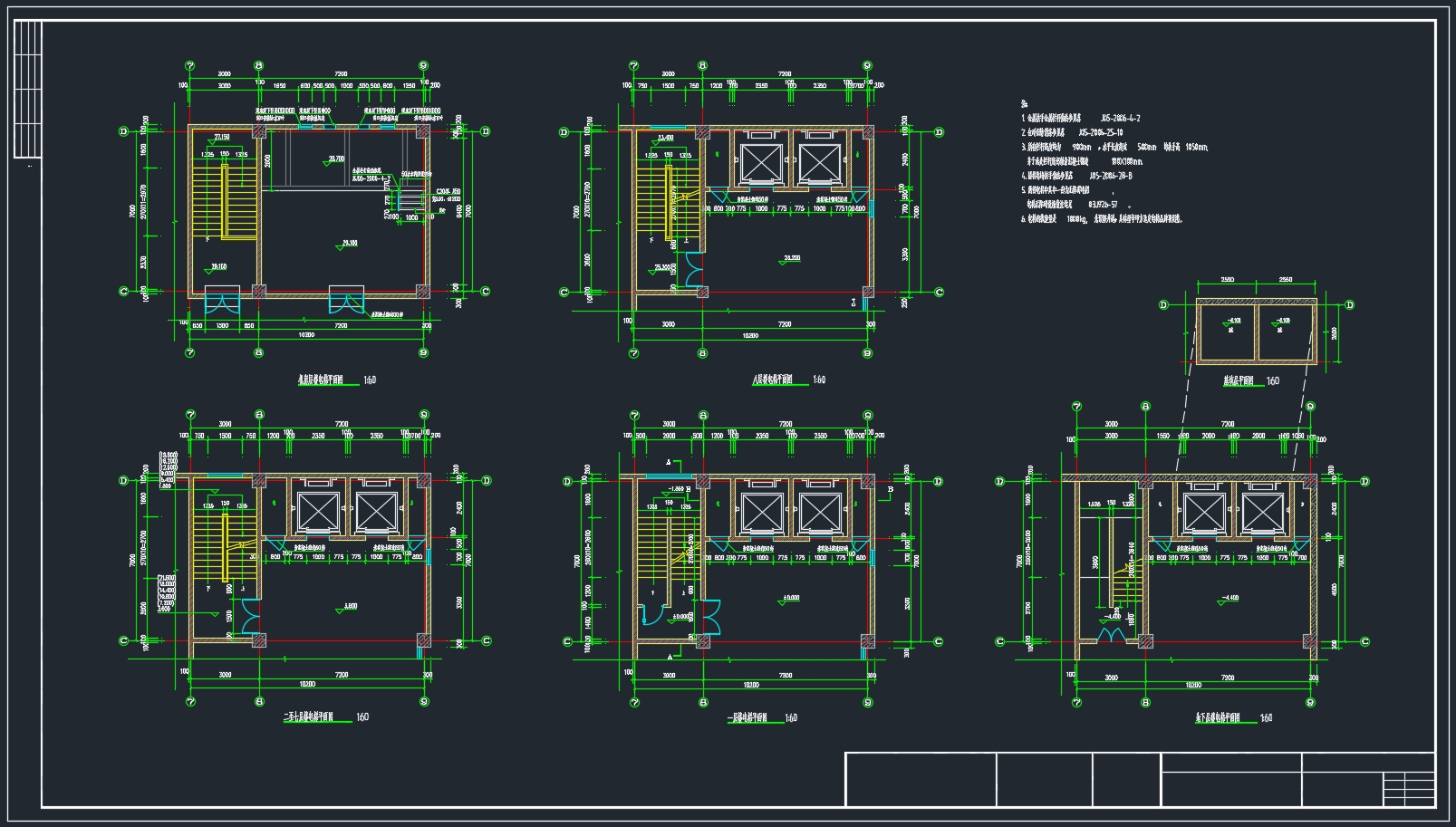Select 10200 overall dimension below basement plan

(1194, 688)
